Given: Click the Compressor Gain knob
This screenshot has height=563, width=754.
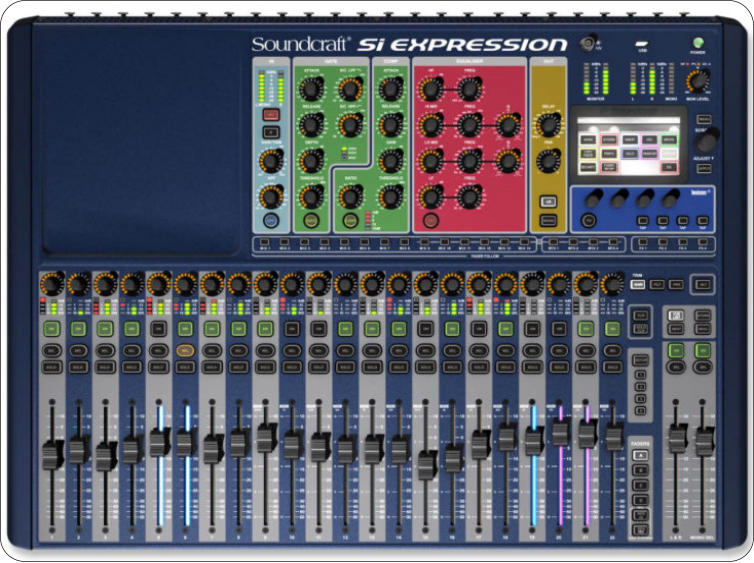Looking at the screenshot, I should pyautogui.click(x=390, y=161).
